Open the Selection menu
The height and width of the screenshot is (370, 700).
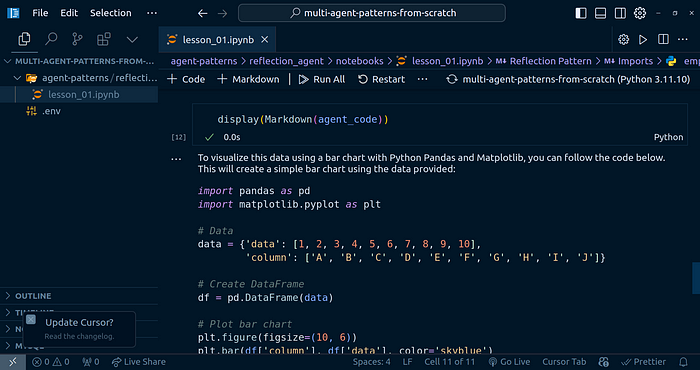tap(111, 13)
